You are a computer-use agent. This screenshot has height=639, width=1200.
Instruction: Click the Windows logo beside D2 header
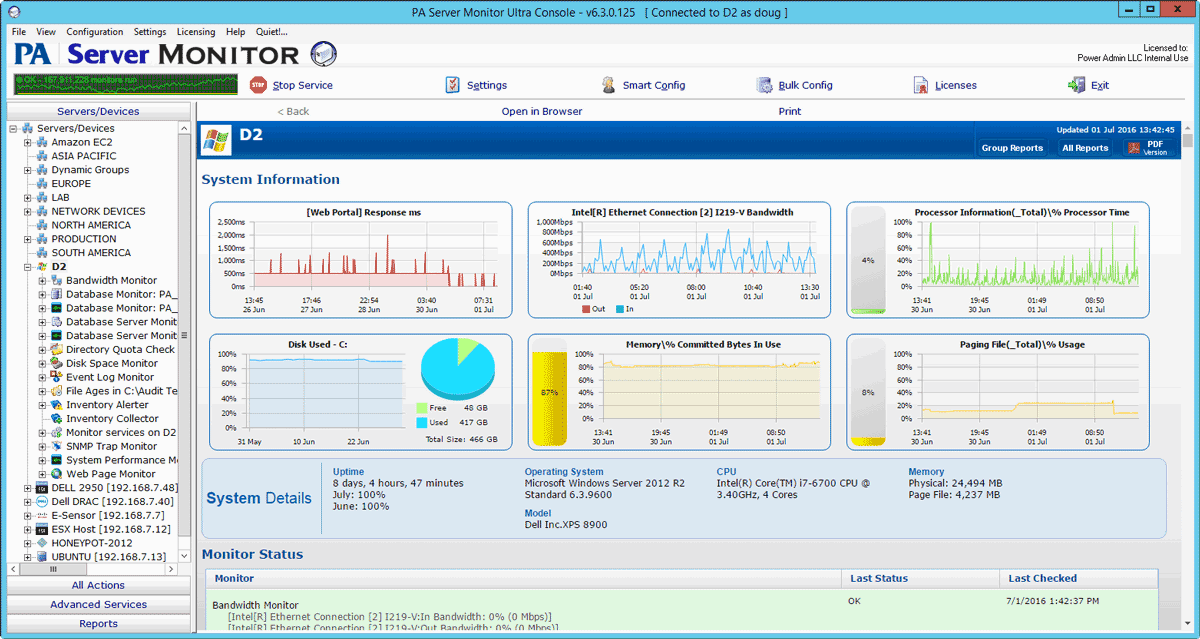pyautogui.click(x=216, y=139)
